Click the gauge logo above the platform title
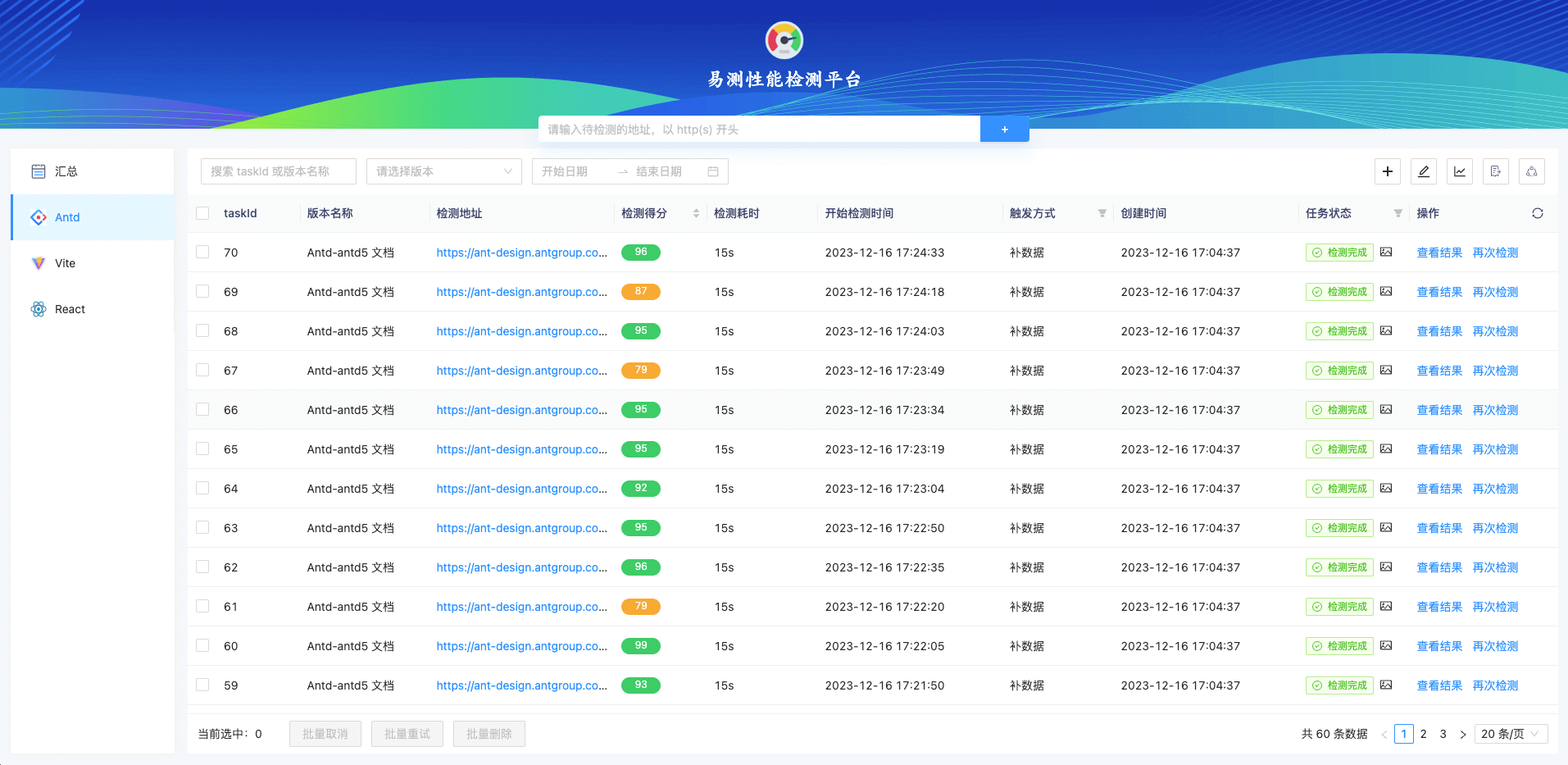The width and height of the screenshot is (1568, 765). pyautogui.click(x=784, y=40)
